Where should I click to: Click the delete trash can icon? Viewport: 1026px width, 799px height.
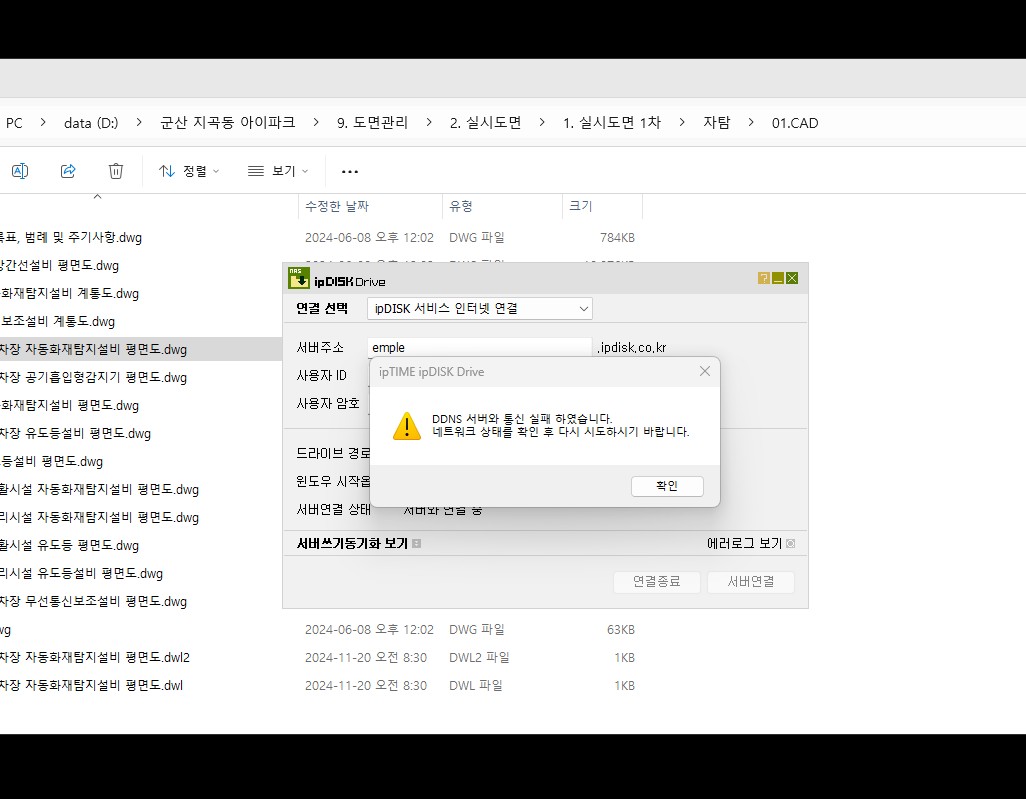[x=116, y=171]
